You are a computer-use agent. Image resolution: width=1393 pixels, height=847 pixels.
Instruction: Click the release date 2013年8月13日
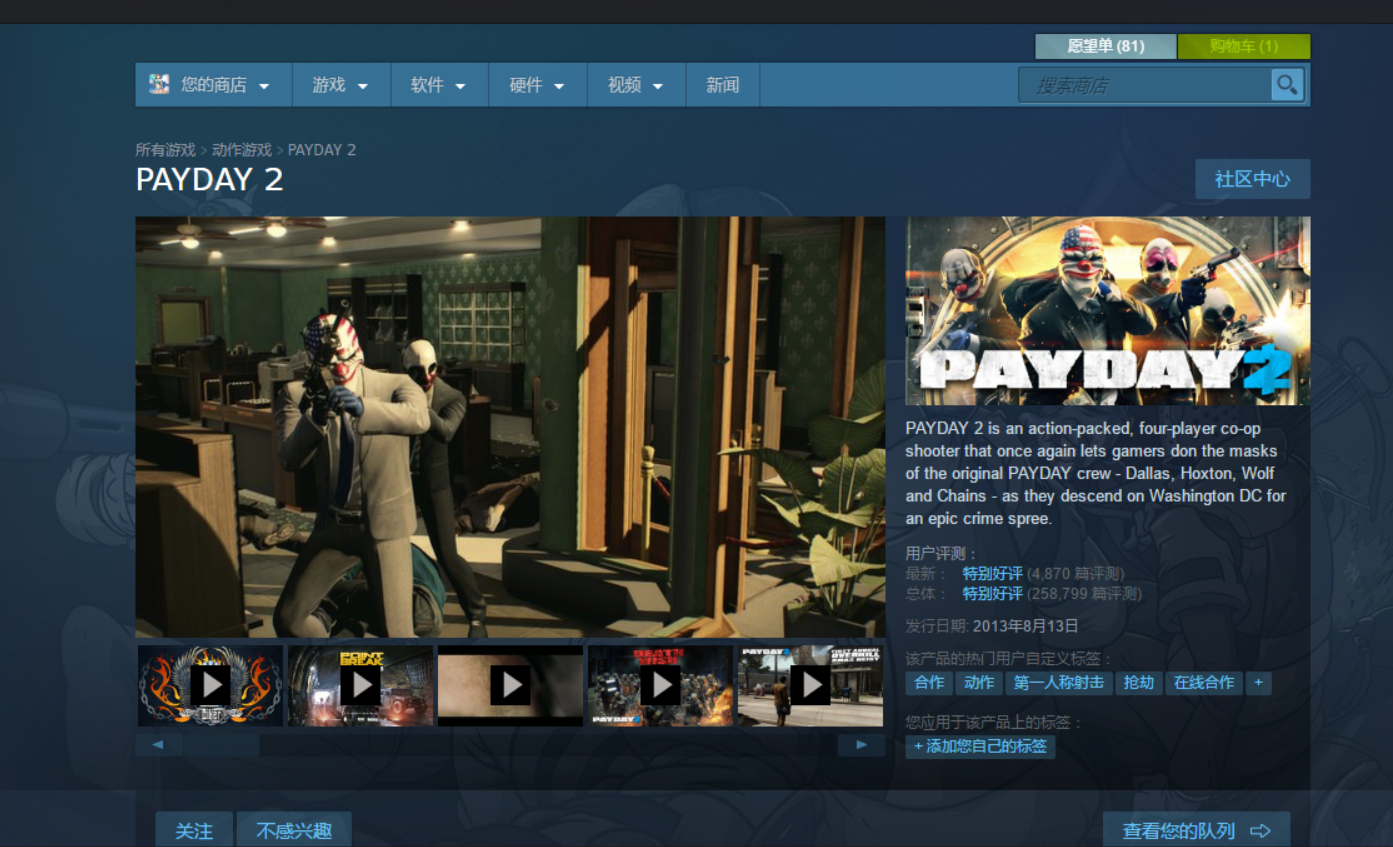pos(1026,626)
